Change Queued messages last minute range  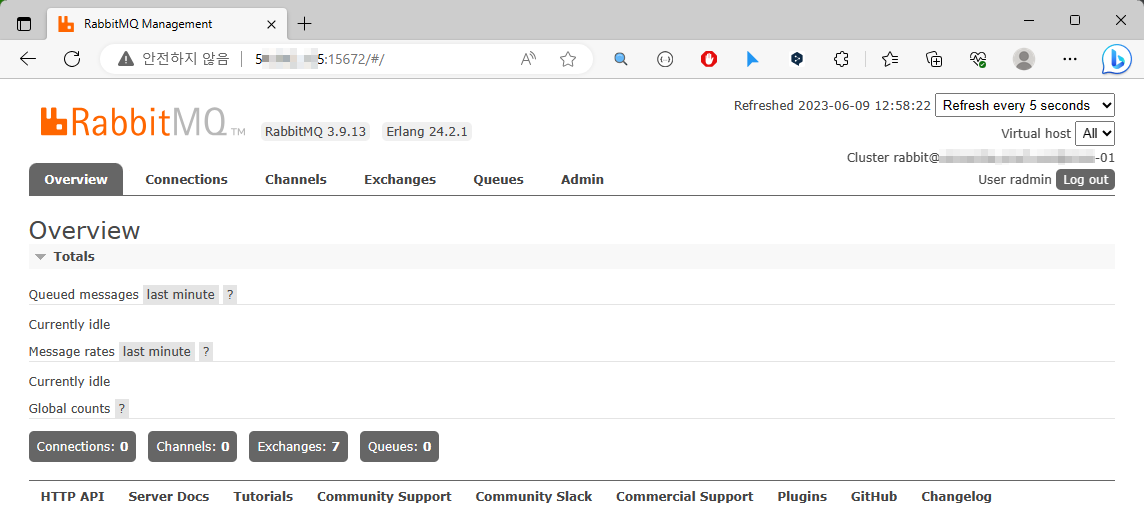(181, 295)
